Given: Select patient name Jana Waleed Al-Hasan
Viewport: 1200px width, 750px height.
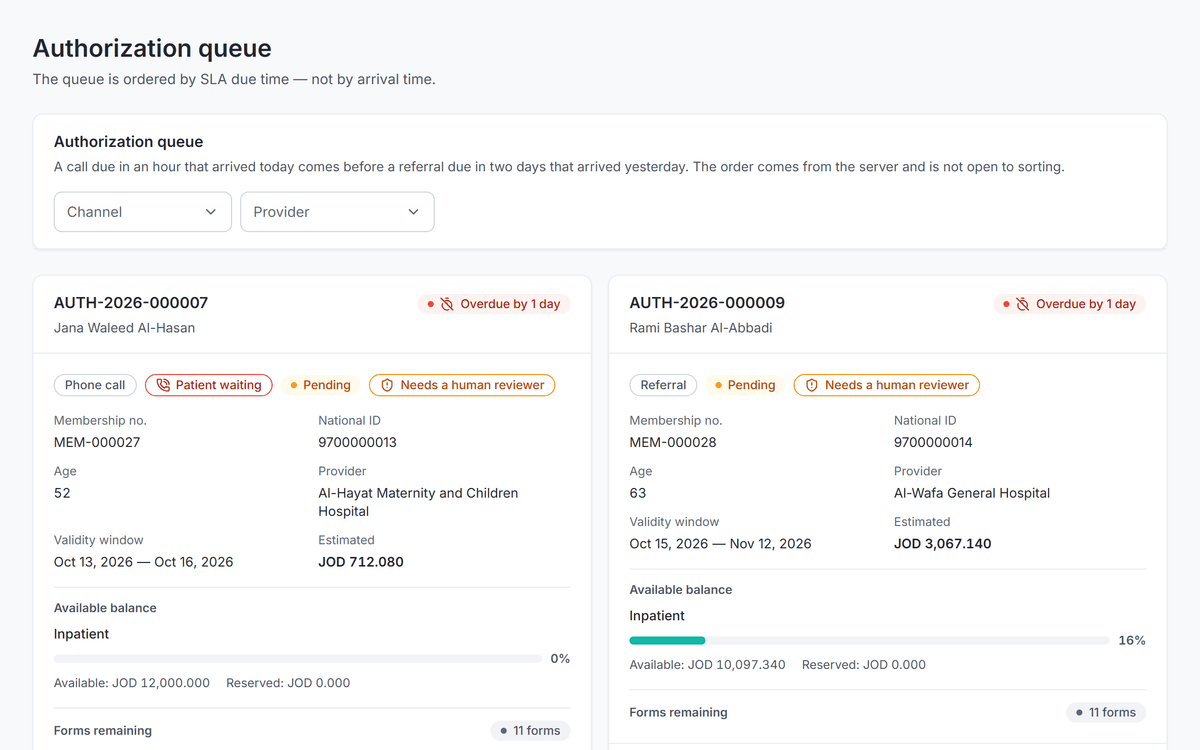Looking at the screenshot, I should point(124,328).
